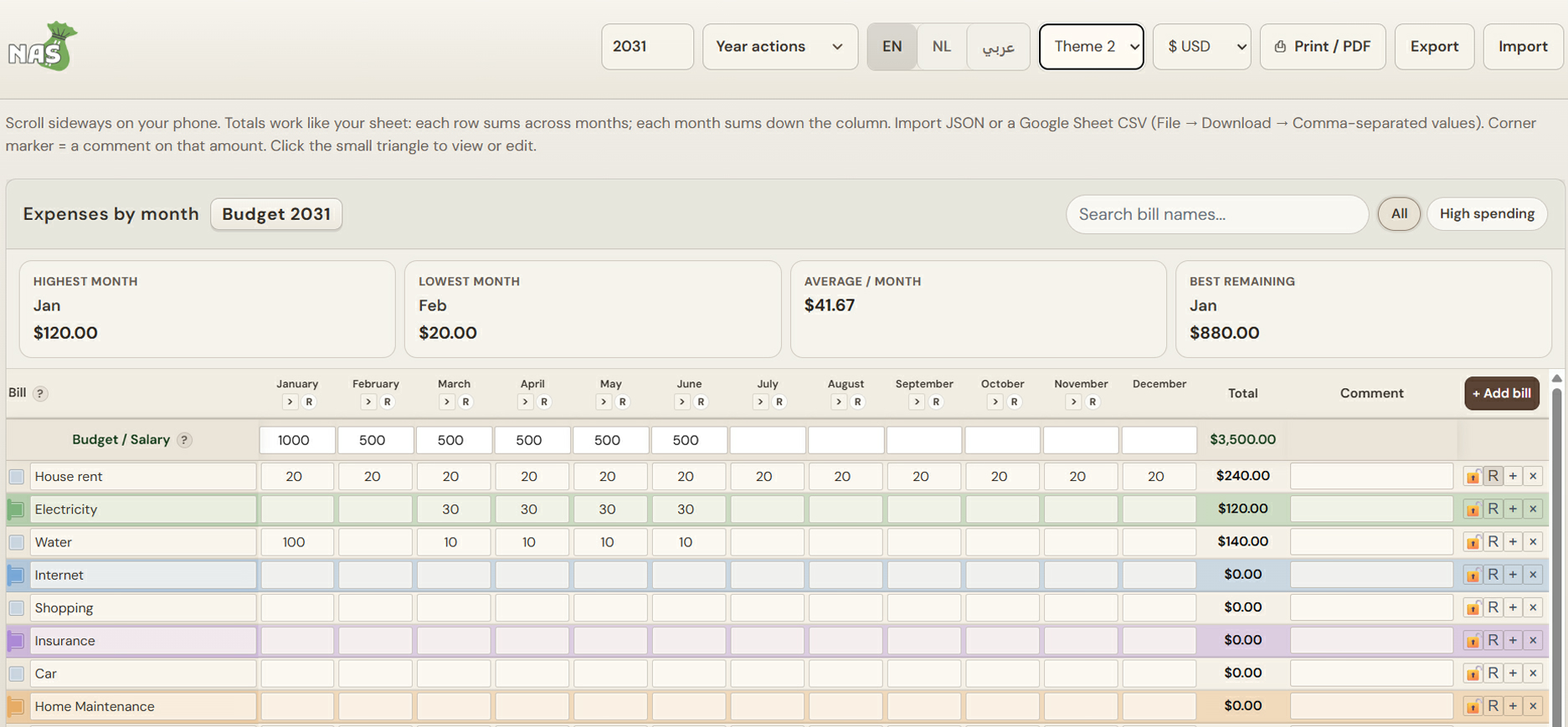Viewport: 1568px width, 727px height.
Task: Click the R button in Electricity row
Action: [x=1493, y=509]
